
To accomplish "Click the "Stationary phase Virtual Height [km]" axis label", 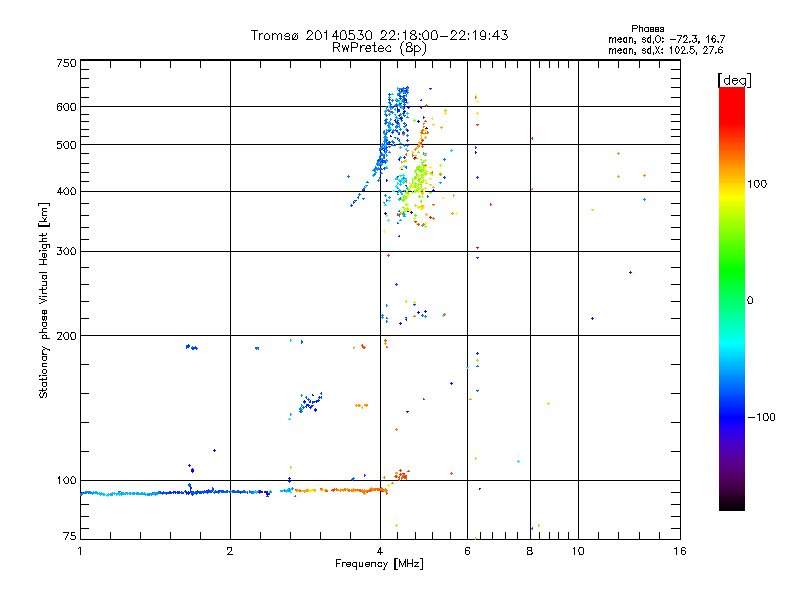I will pos(44,300).
